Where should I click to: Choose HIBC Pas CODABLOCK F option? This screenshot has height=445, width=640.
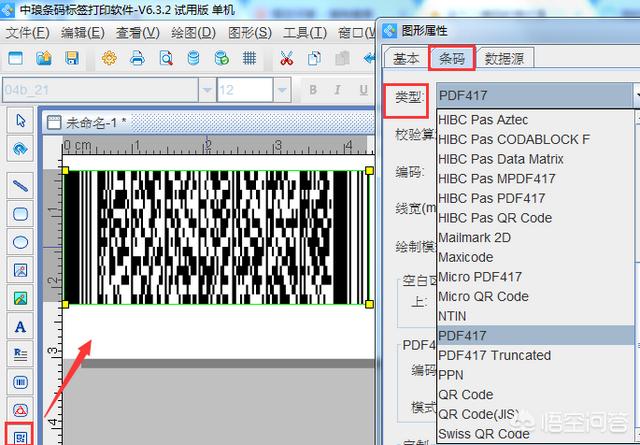click(x=536, y=139)
